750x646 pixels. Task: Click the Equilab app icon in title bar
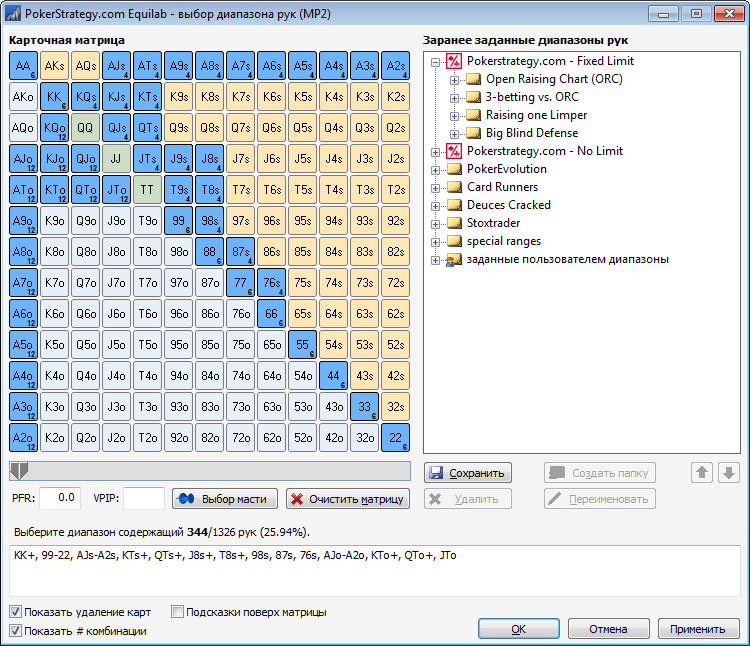[12, 13]
